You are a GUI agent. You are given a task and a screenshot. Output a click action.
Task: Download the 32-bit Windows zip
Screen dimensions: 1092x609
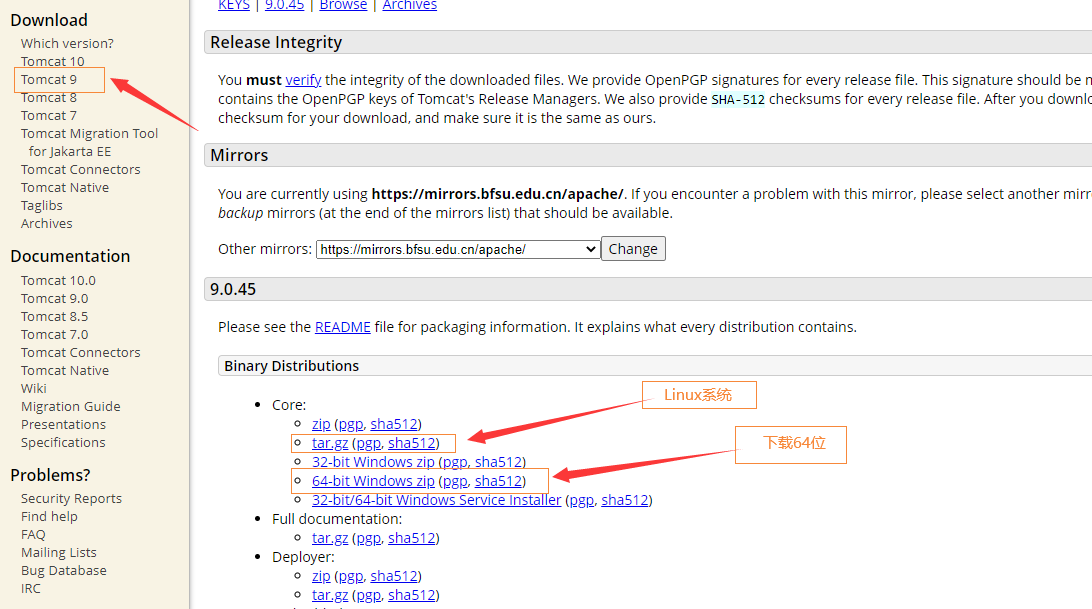click(373, 462)
